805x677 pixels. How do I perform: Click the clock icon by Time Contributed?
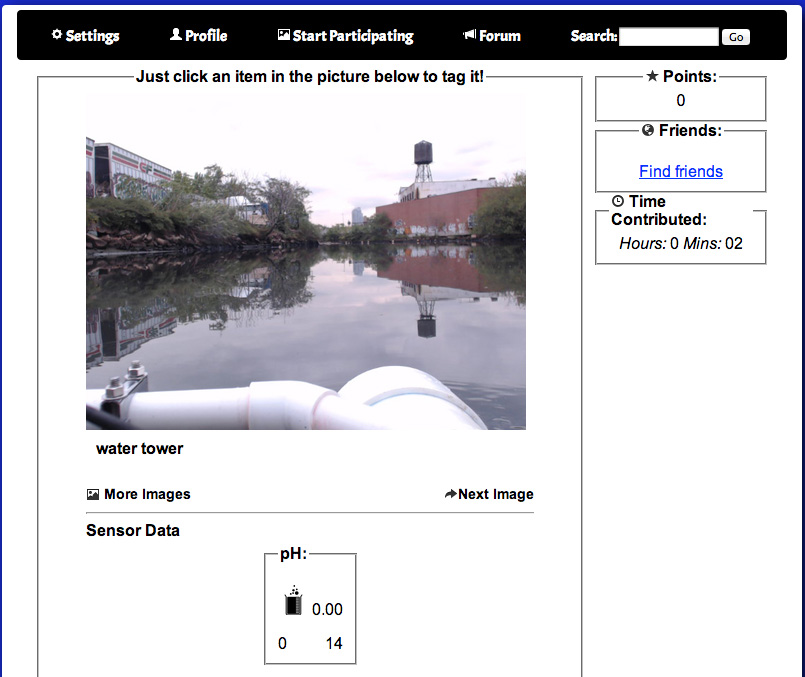point(618,201)
